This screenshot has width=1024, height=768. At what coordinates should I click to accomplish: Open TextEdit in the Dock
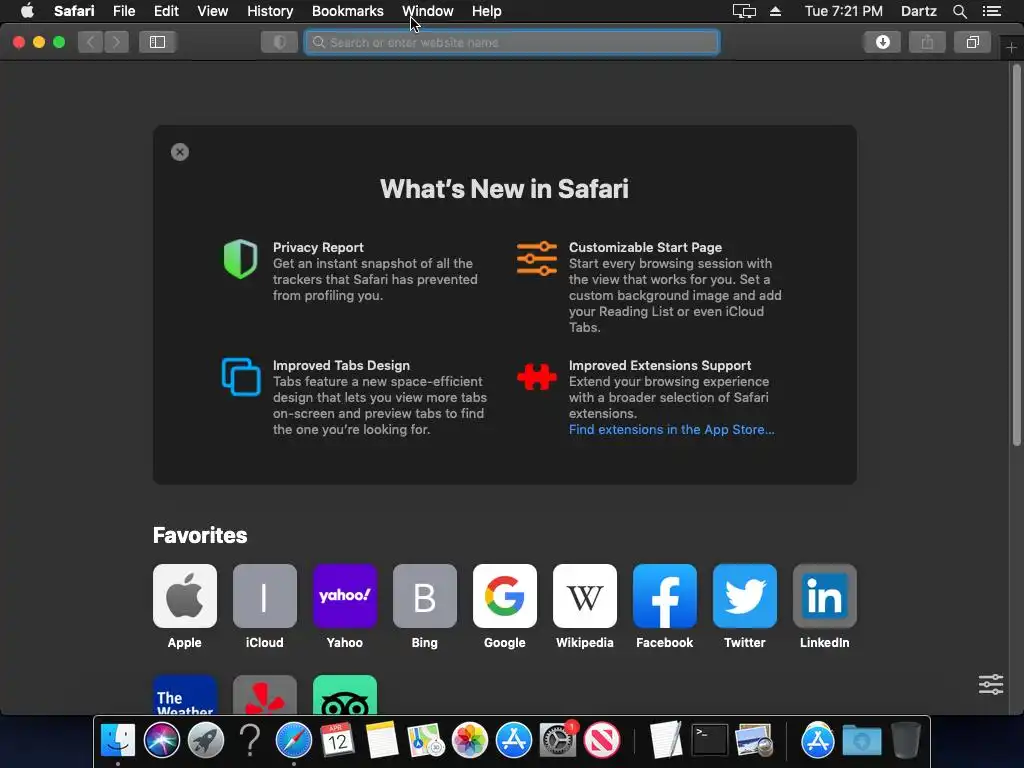point(666,740)
